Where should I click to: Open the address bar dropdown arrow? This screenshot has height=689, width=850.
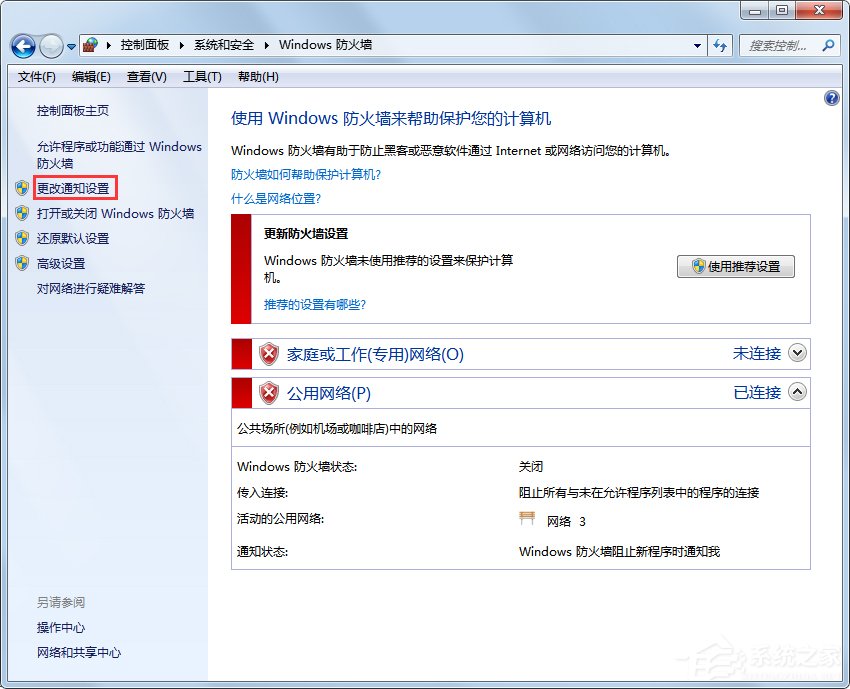[697, 45]
